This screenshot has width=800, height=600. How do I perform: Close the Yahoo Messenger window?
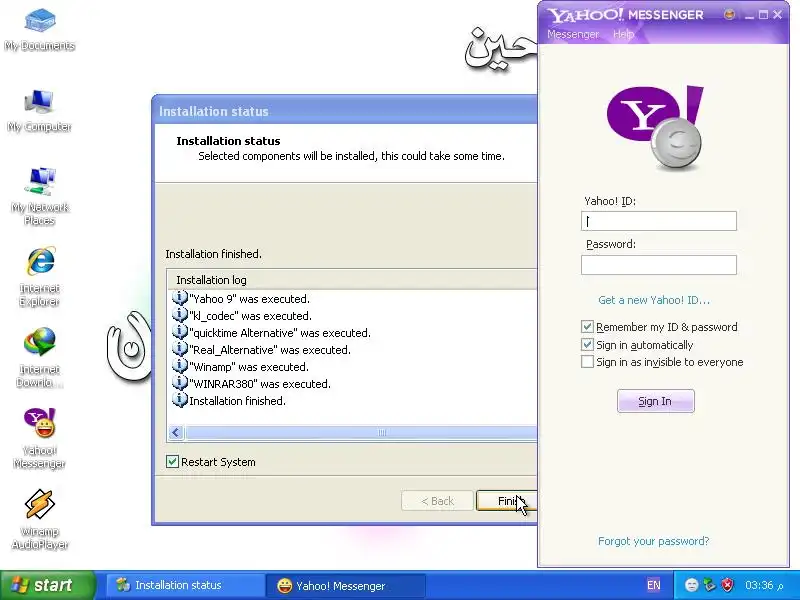click(778, 15)
